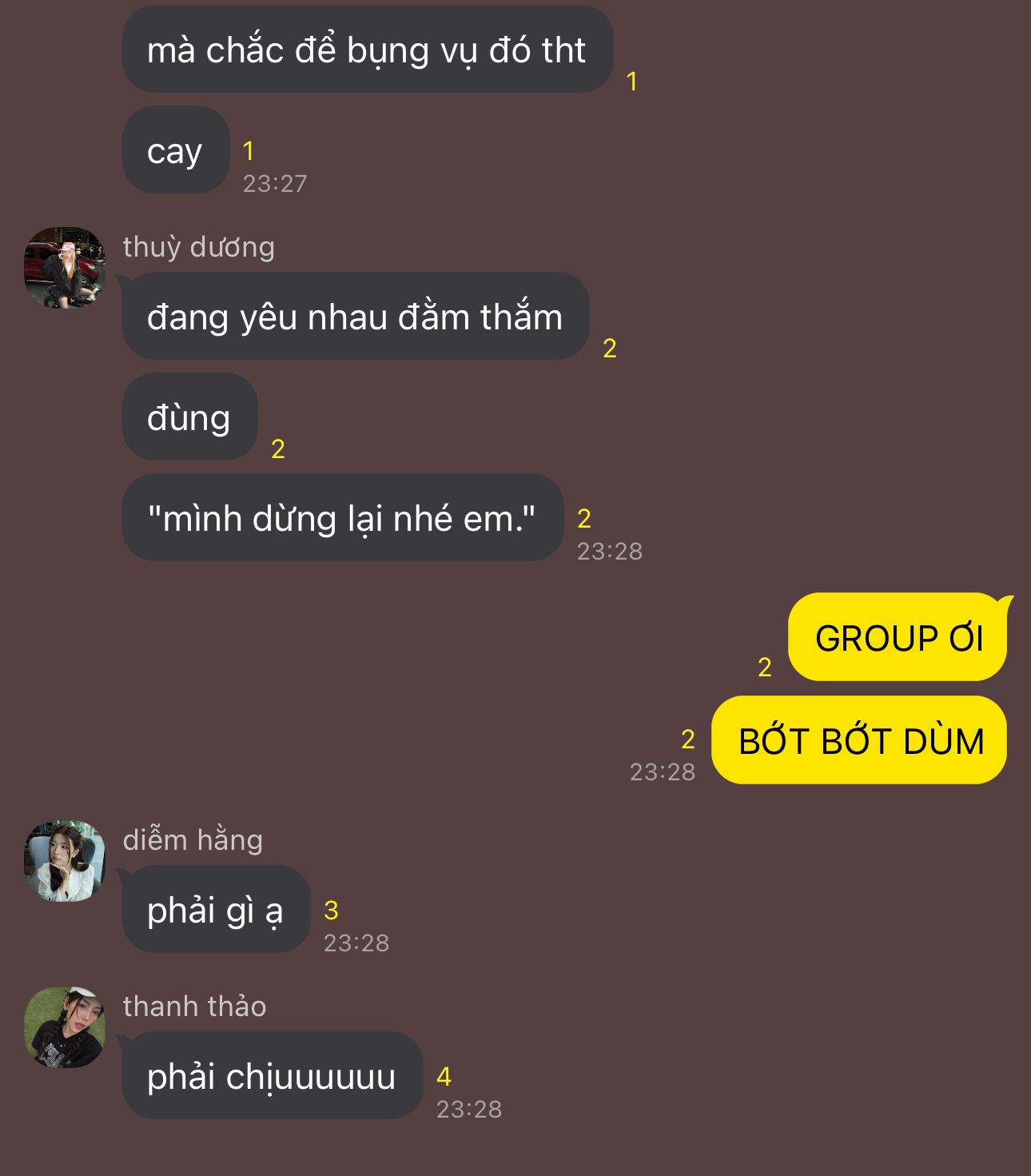Click the sender name 'diễm hằng'

click(193, 840)
